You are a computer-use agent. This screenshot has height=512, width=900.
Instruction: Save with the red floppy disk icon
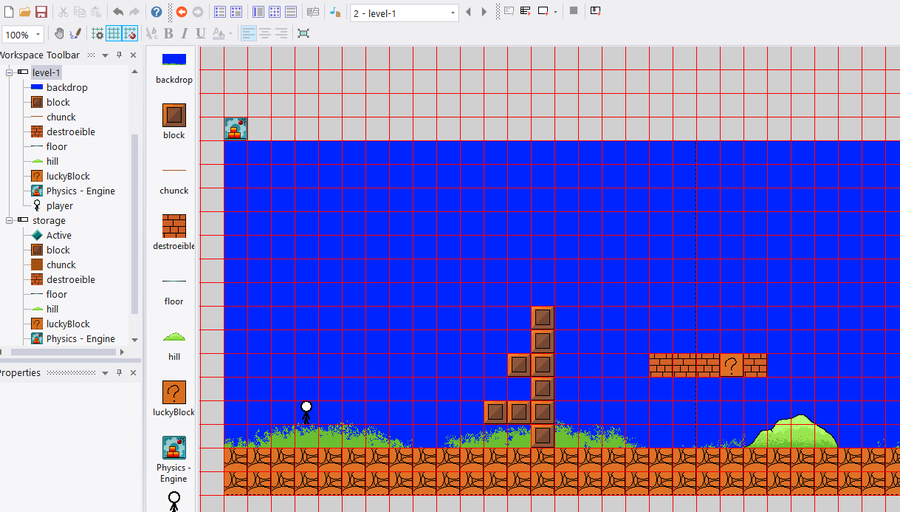tap(41, 11)
